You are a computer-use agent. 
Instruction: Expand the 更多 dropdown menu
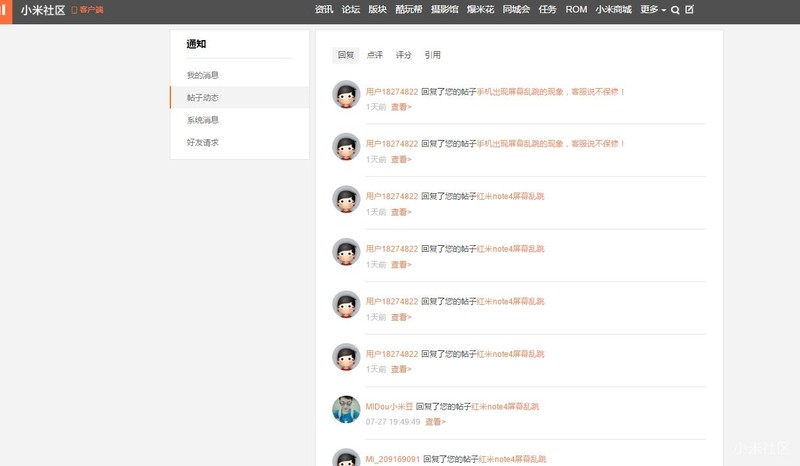pos(653,9)
